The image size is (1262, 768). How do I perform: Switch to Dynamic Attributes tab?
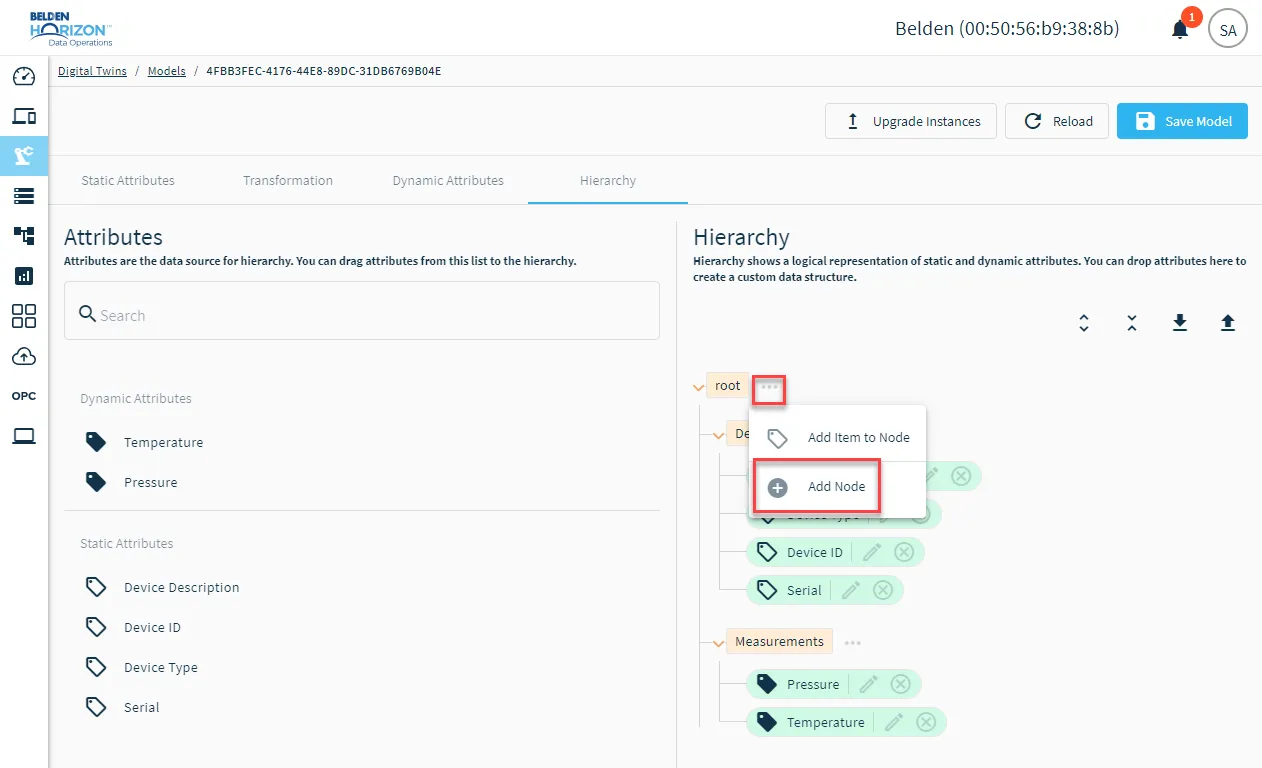tap(448, 181)
